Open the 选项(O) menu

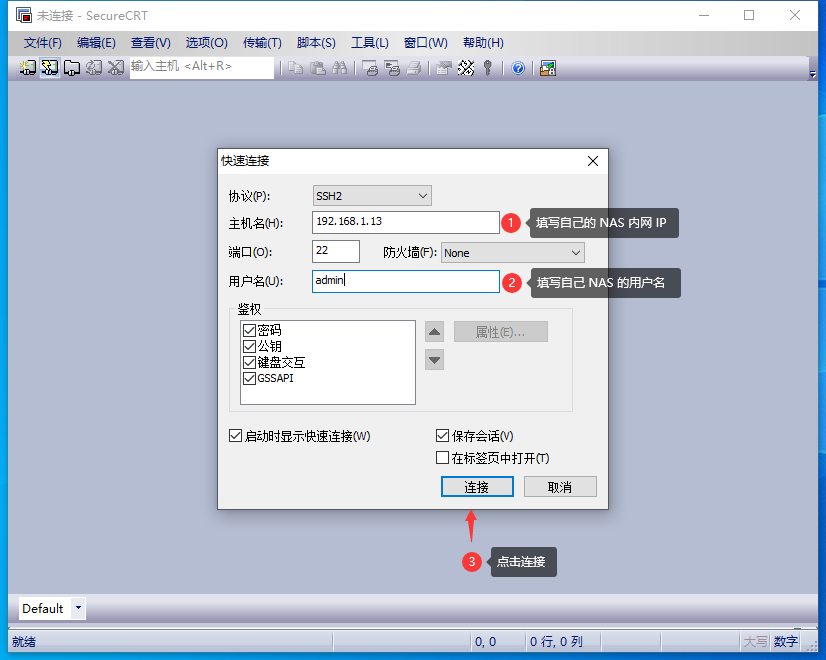click(x=206, y=43)
